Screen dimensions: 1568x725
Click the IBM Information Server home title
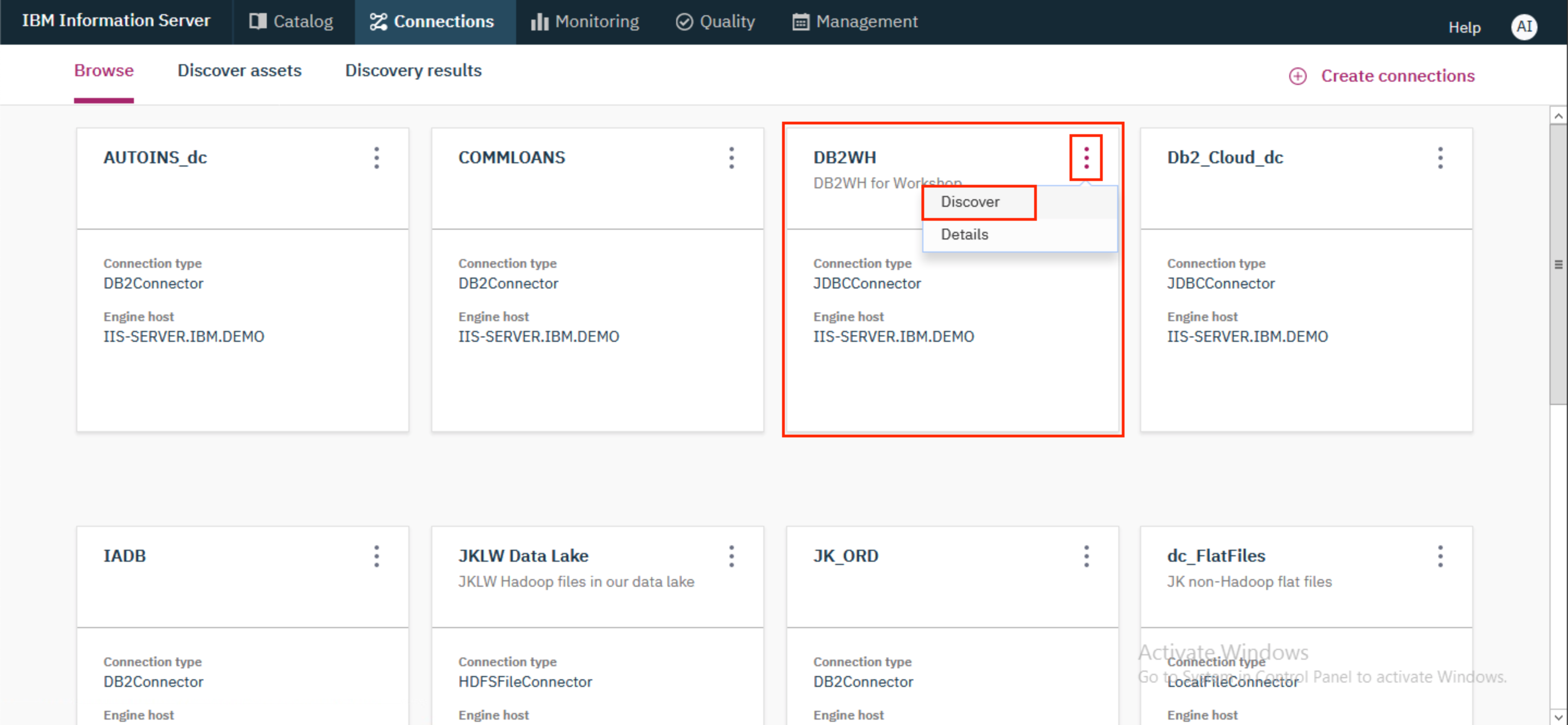point(117,21)
